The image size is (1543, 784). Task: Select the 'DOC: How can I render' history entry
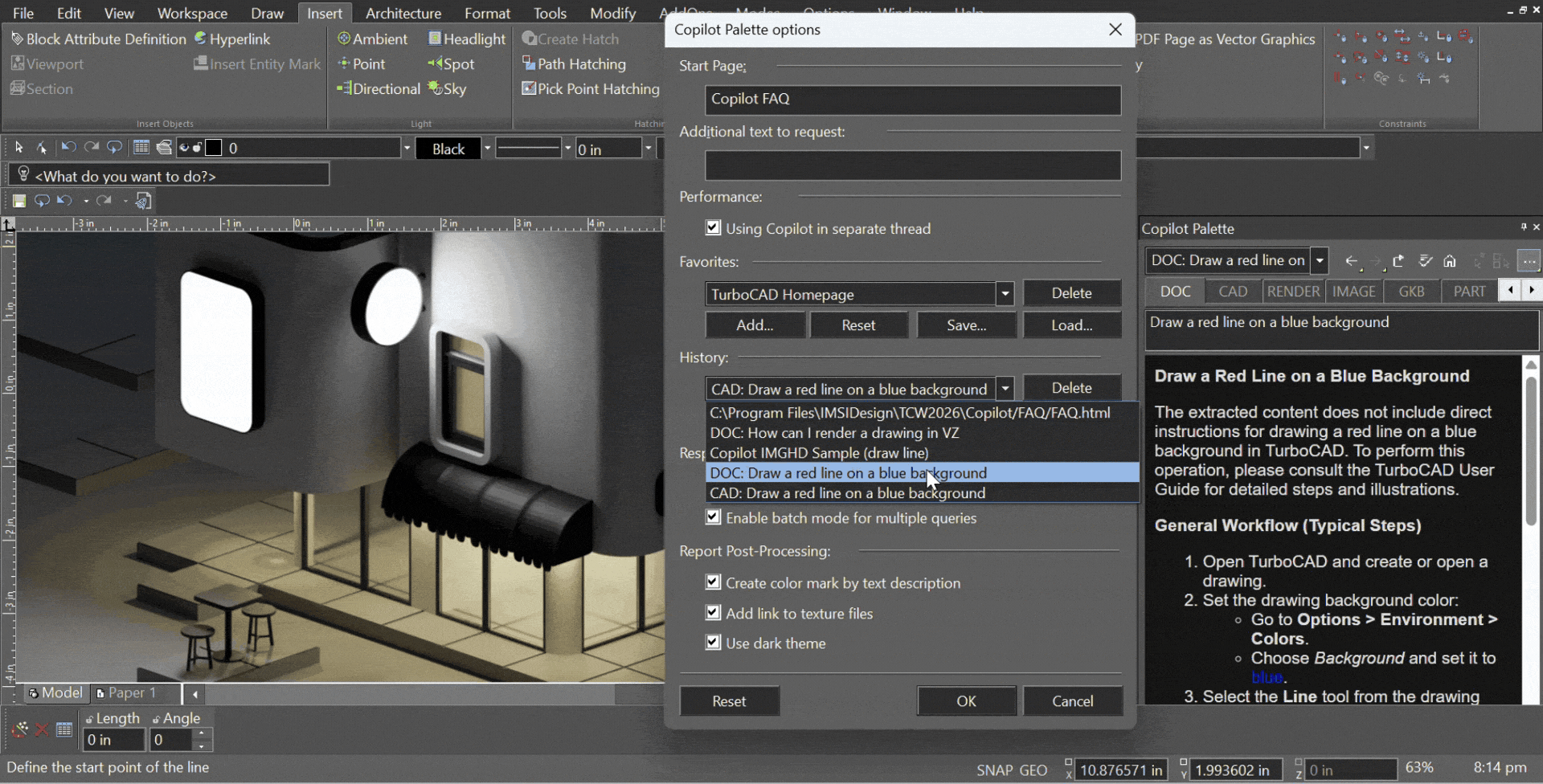click(922, 432)
